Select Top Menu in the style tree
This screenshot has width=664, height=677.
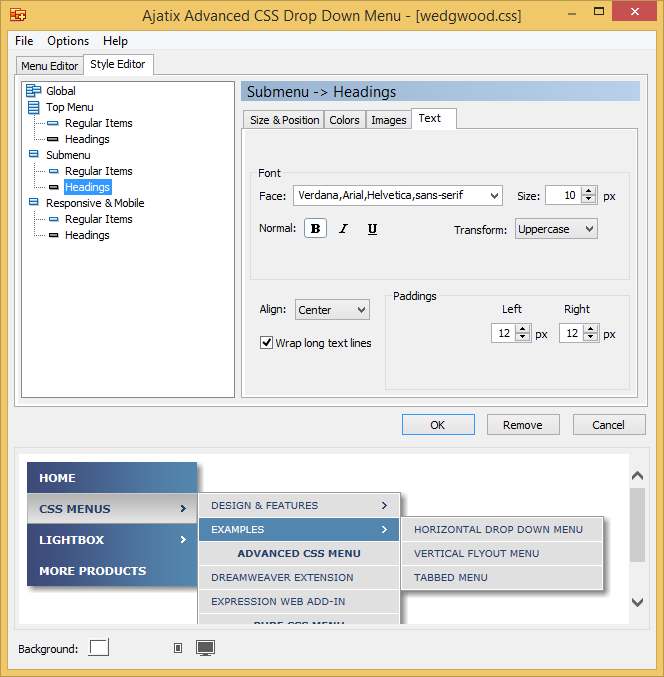click(70, 107)
